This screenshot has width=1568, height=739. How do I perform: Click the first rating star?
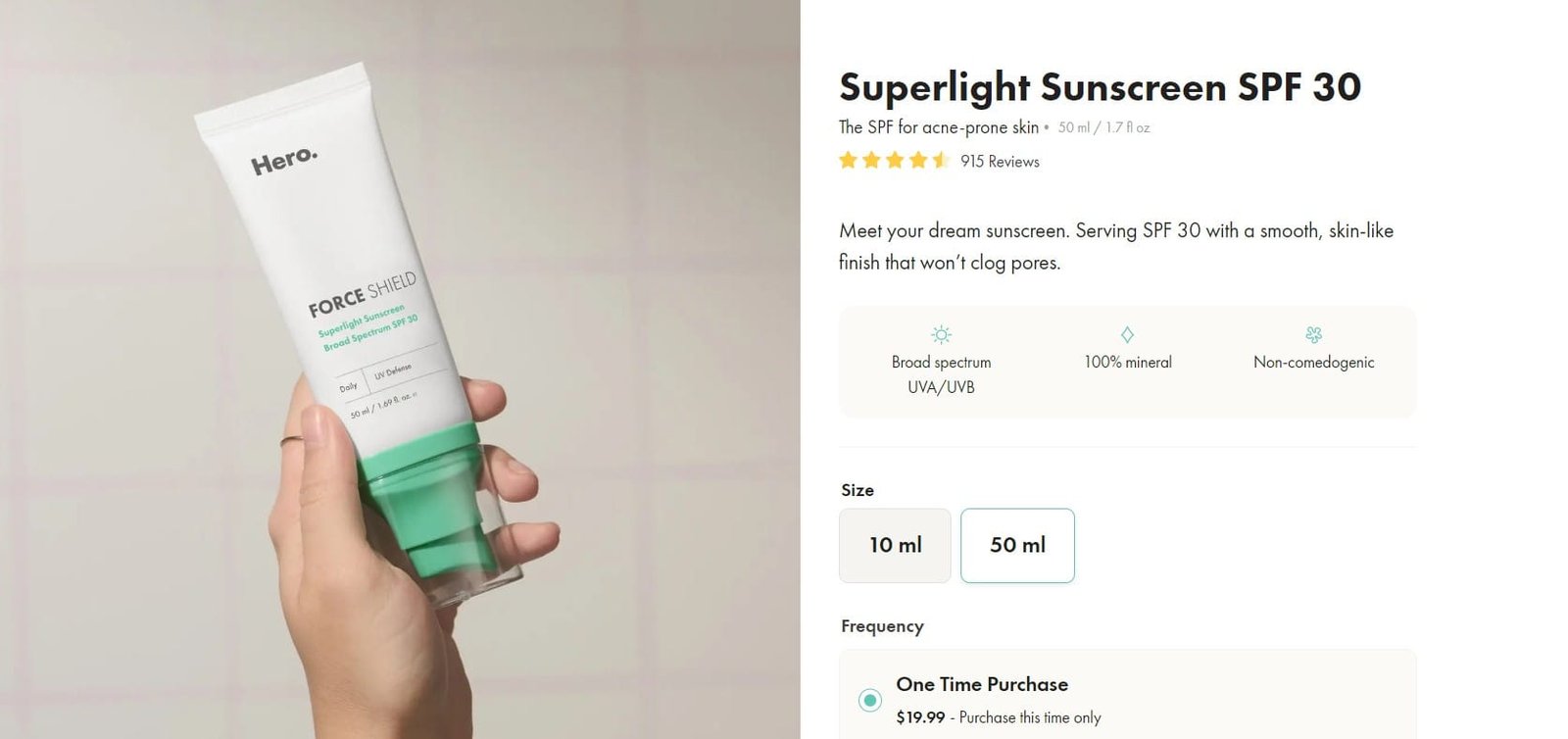(847, 160)
